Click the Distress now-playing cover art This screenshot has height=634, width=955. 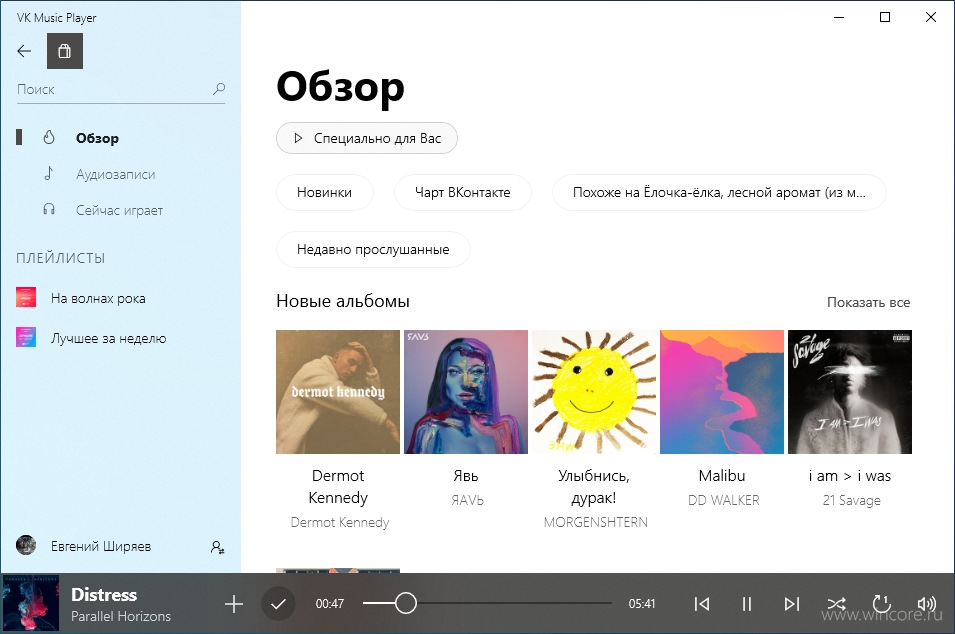30,604
